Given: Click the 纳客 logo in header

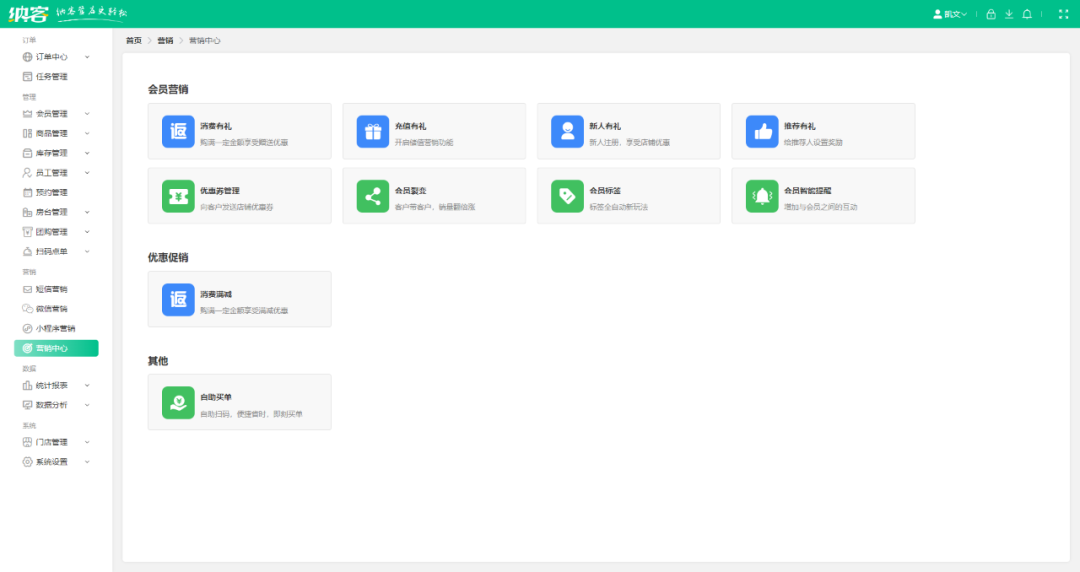Looking at the screenshot, I should [29, 14].
